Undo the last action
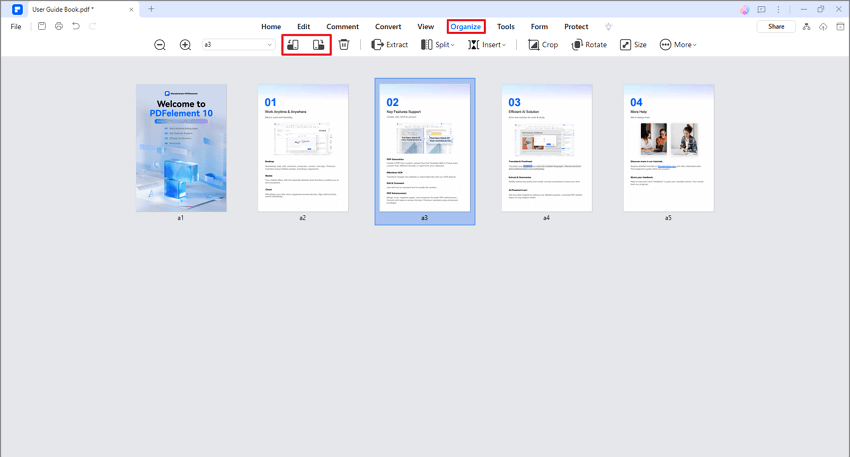The height and width of the screenshot is (457, 850). pos(76,26)
